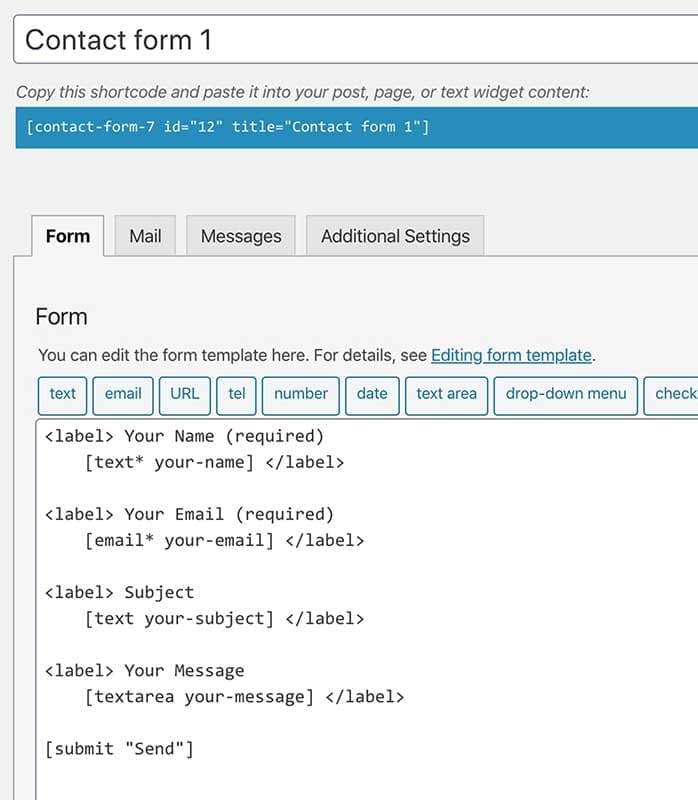Image resolution: width=698 pixels, height=800 pixels.
Task: Click the '[text* your-name]' tag line
Action: click(214, 462)
